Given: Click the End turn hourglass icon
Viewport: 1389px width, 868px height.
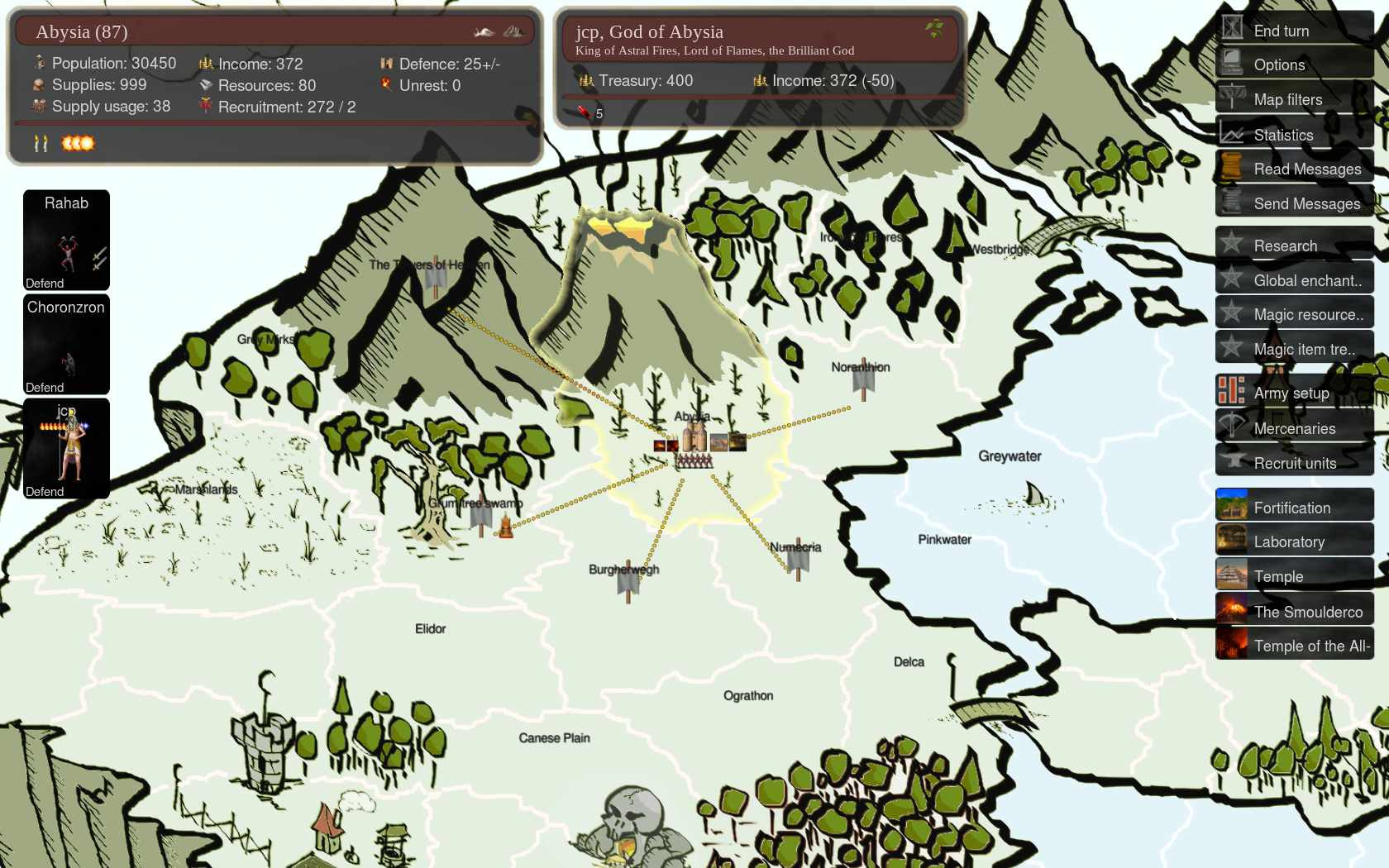Looking at the screenshot, I should point(1232,27).
